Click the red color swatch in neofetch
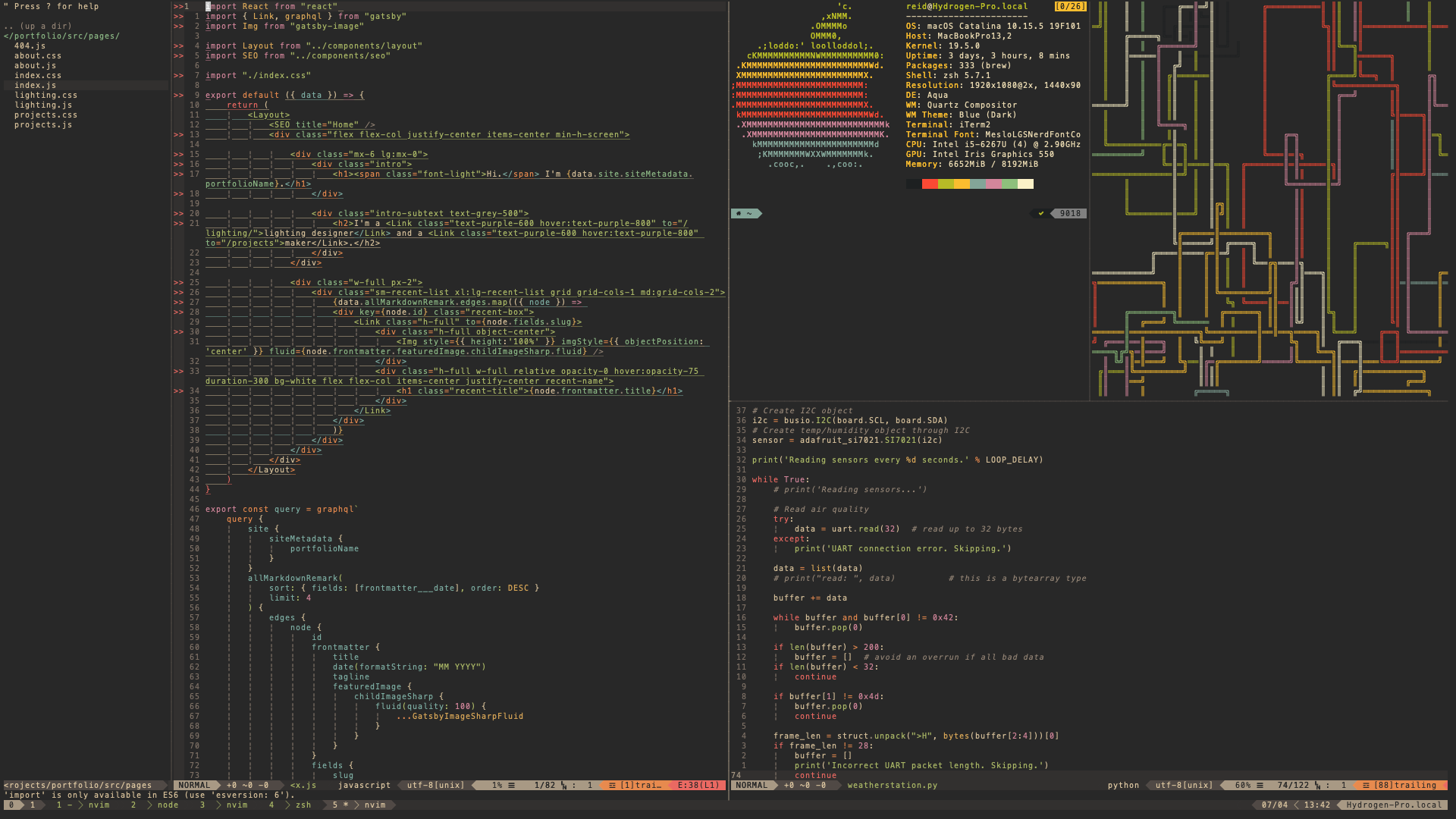Screen dimensions: 1456x819 tap(929, 184)
